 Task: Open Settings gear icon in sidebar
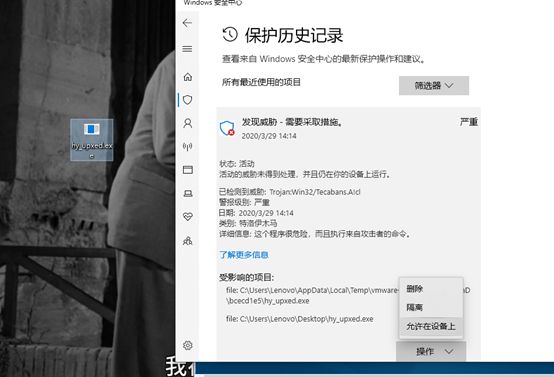(188, 345)
